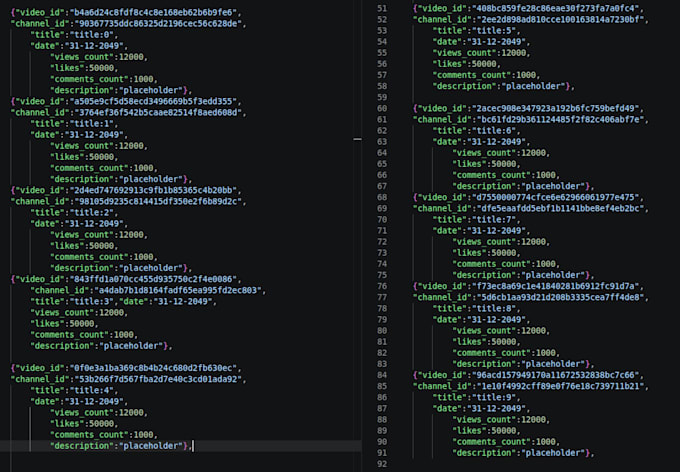Click gutter line number 59

tap(382, 97)
